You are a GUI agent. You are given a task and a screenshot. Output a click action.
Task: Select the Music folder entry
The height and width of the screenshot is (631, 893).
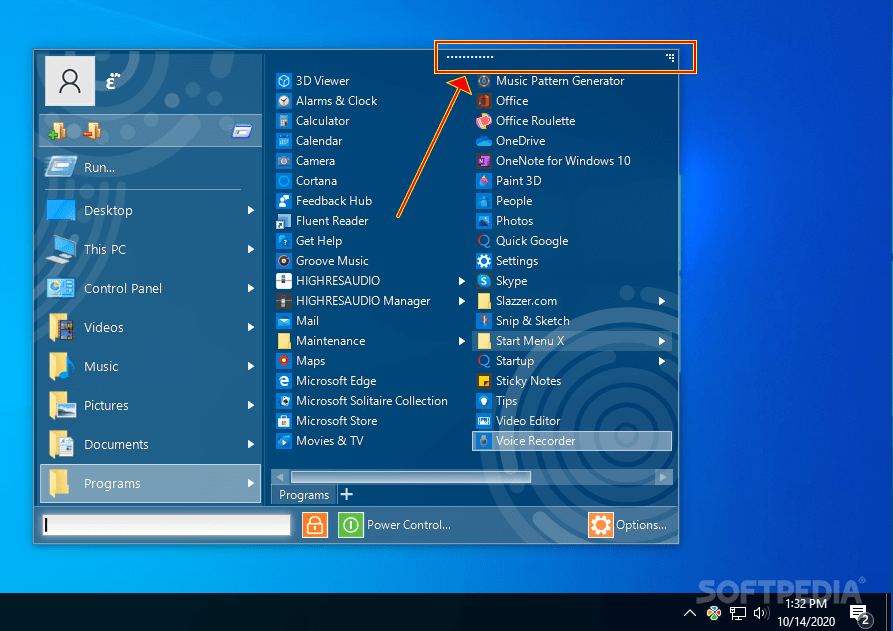(x=151, y=366)
